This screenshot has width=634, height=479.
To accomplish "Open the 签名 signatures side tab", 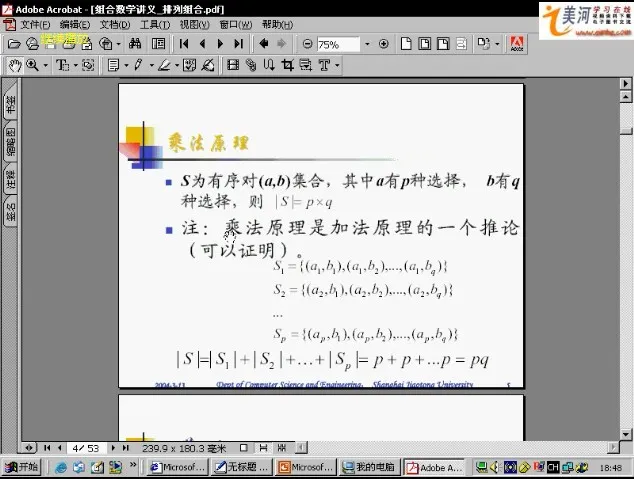I will coord(10,211).
